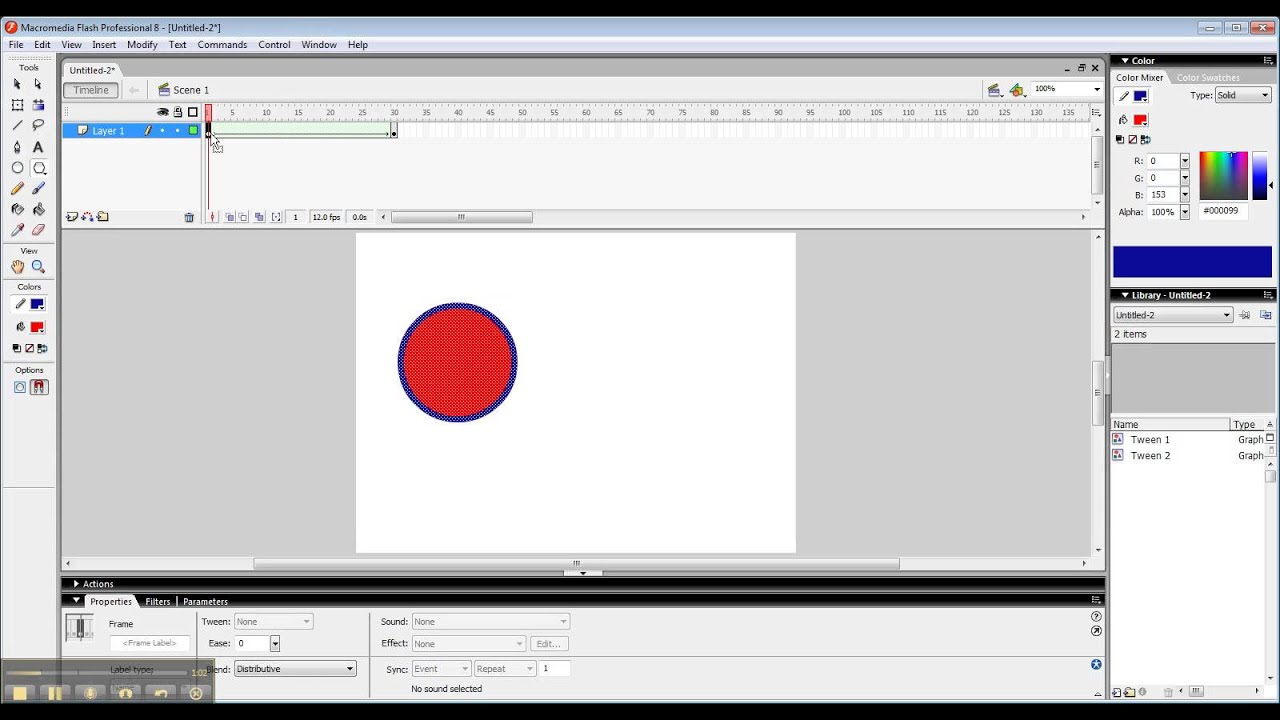
Task: Click the Properties panel help icon
Action: pos(1096,617)
